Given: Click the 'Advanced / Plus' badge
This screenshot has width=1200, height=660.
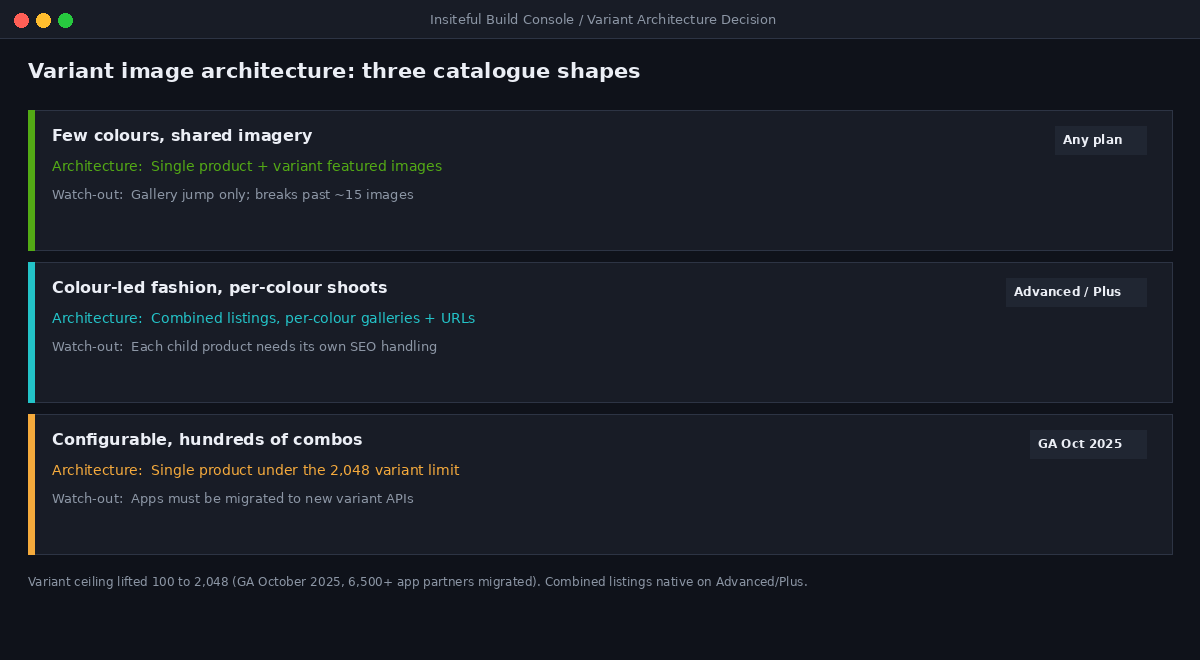Looking at the screenshot, I should (x=1076, y=292).
